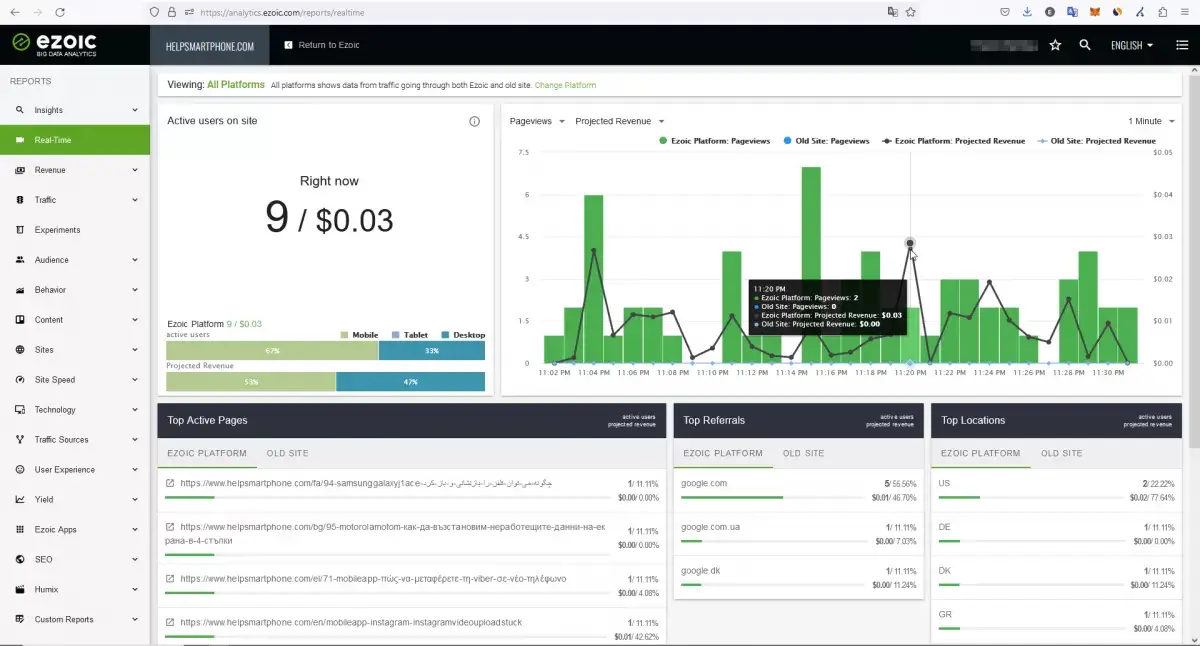The height and width of the screenshot is (646, 1200).
Task: Click the Behavior icon in sidebar
Action: point(20,290)
